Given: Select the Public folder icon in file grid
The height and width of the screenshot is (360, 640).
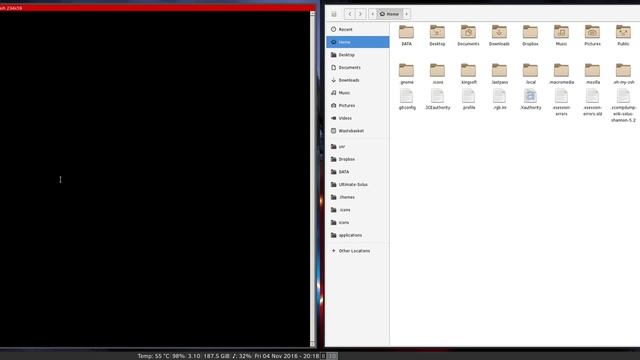Looking at the screenshot, I should pyautogui.click(x=623, y=32).
